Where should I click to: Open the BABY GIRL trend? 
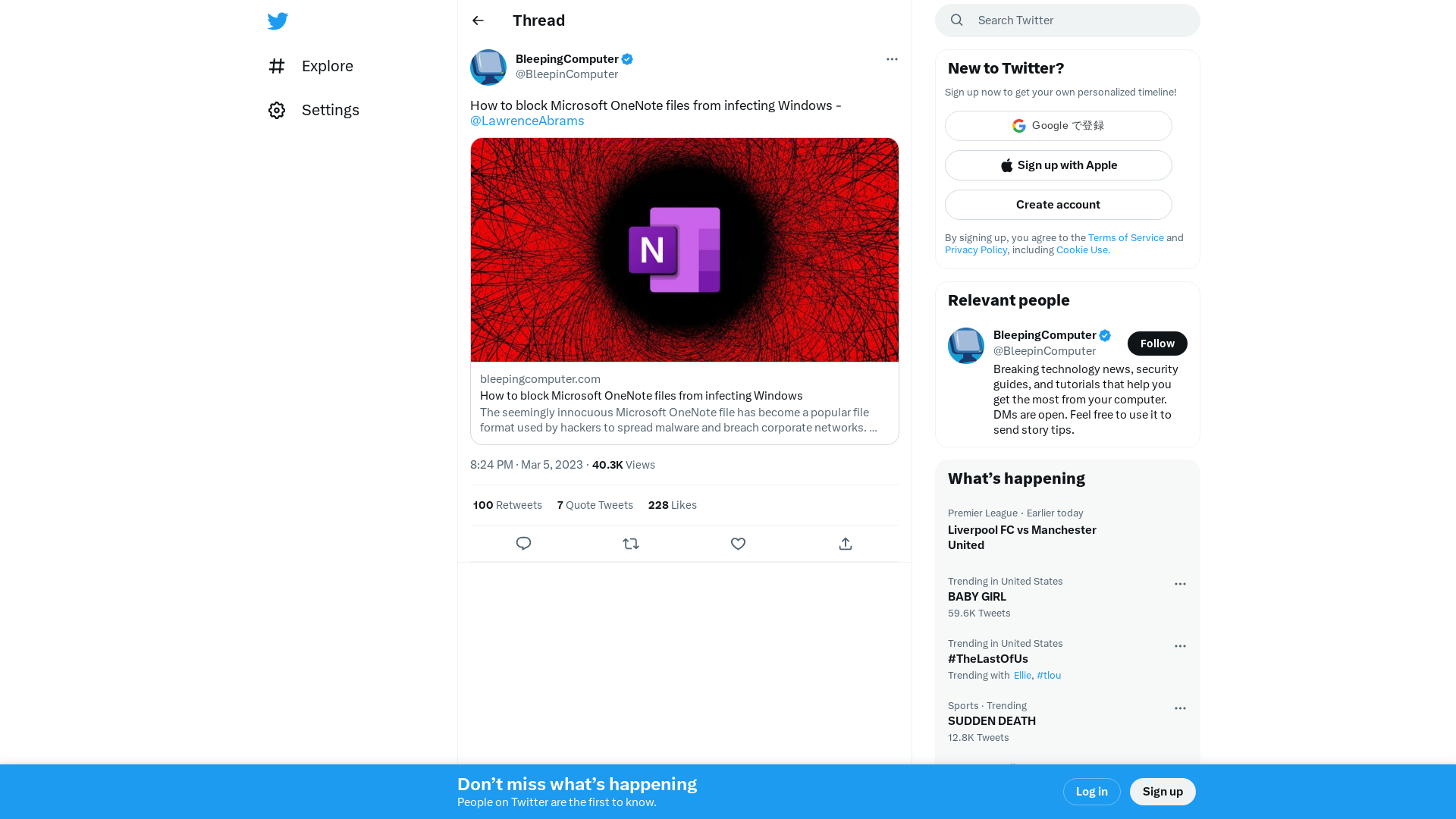click(x=1068, y=597)
